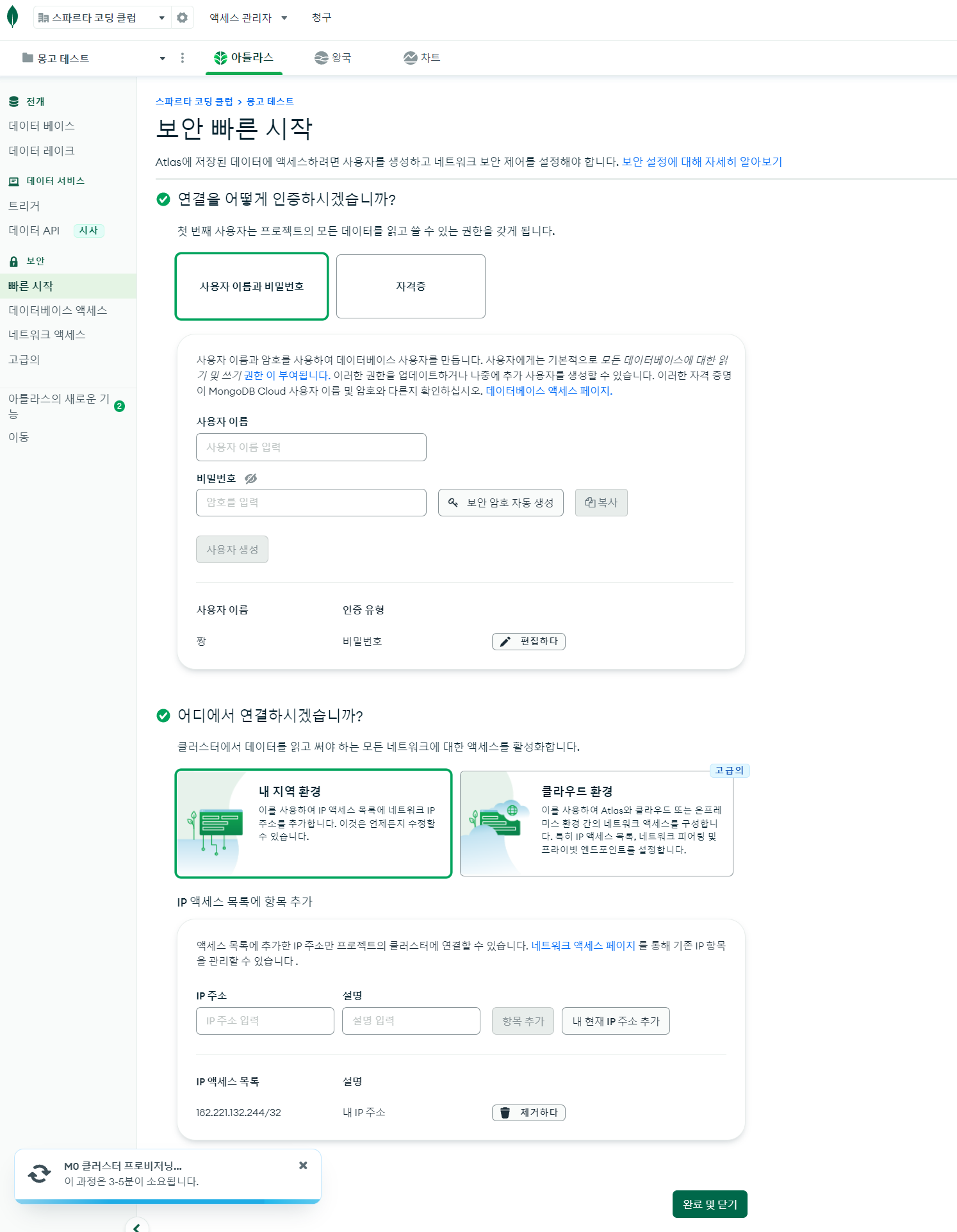
Task: Click the trash icon in 제거하다 button
Action: 505,1113
